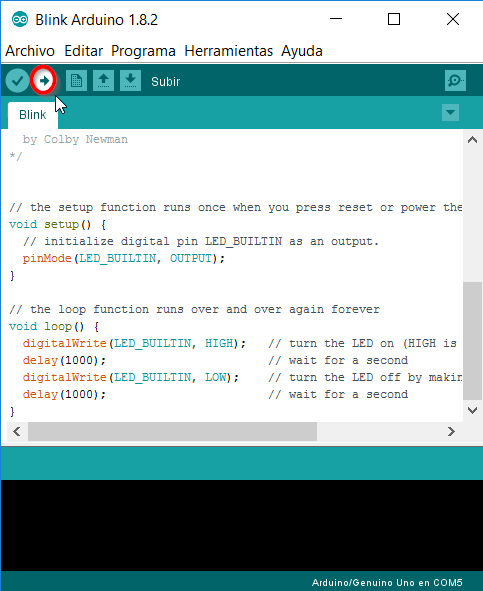The width and height of the screenshot is (483, 591).
Task: Click the Upload arrow button
Action: pos(44,81)
